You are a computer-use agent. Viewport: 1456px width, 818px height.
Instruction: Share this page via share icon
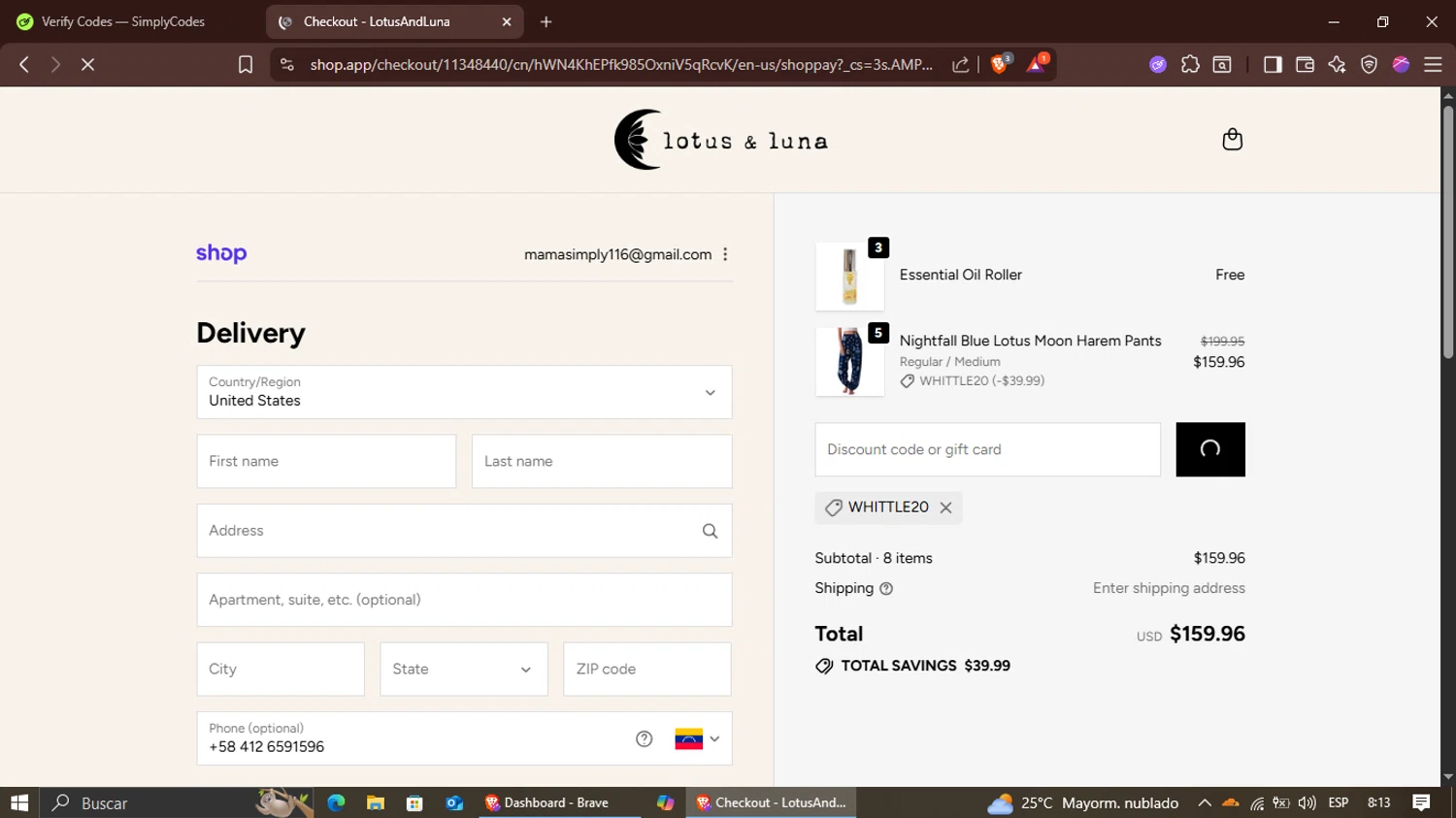pyautogui.click(x=960, y=64)
